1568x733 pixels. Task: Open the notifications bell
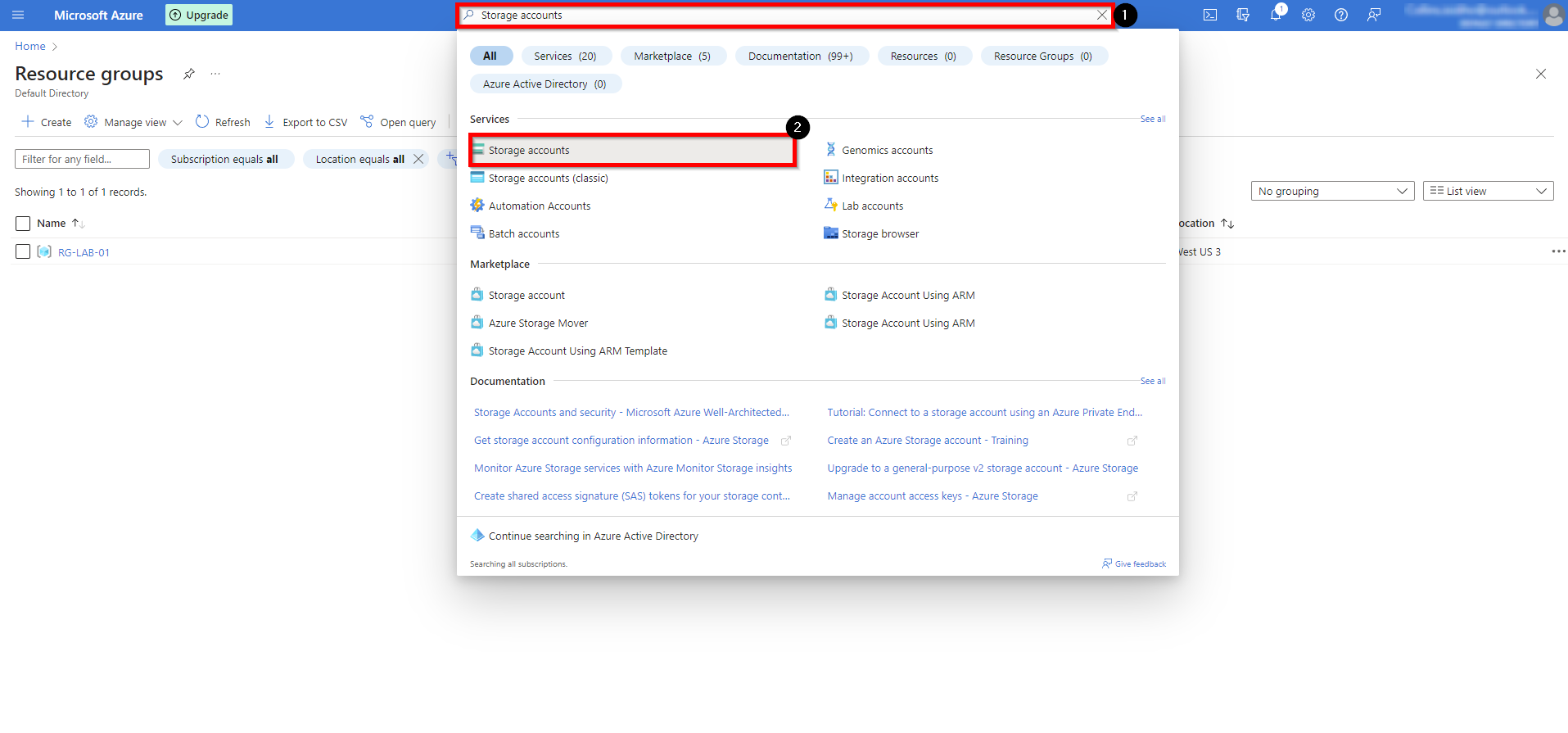(1276, 15)
